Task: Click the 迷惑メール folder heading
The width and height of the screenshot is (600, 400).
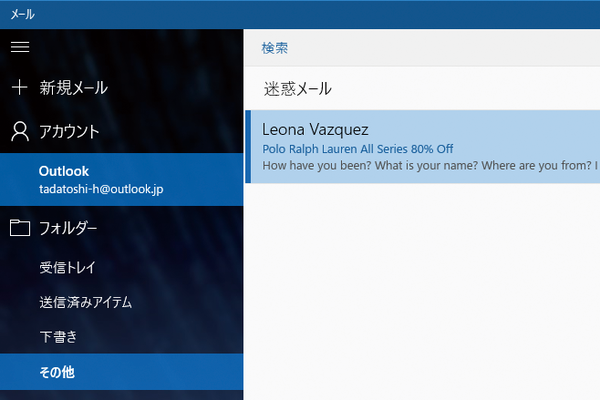Action: pyautogui.click(x=297, y=89)
